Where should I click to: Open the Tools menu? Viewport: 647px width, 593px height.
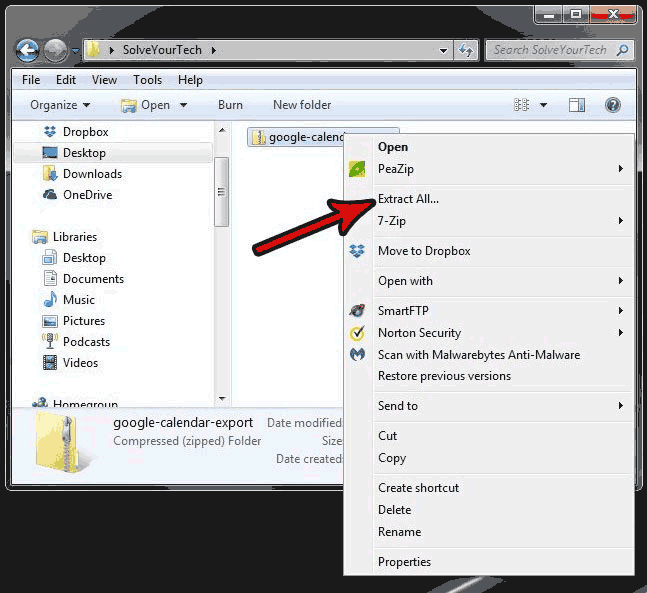pos(147,80)
